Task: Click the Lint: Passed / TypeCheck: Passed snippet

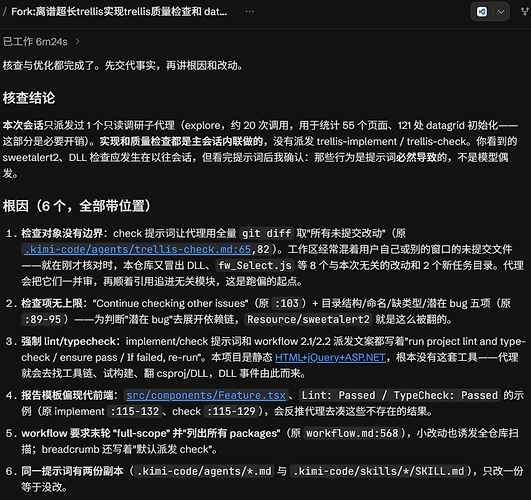Action: pyautogui.click(x=400, y=395)
